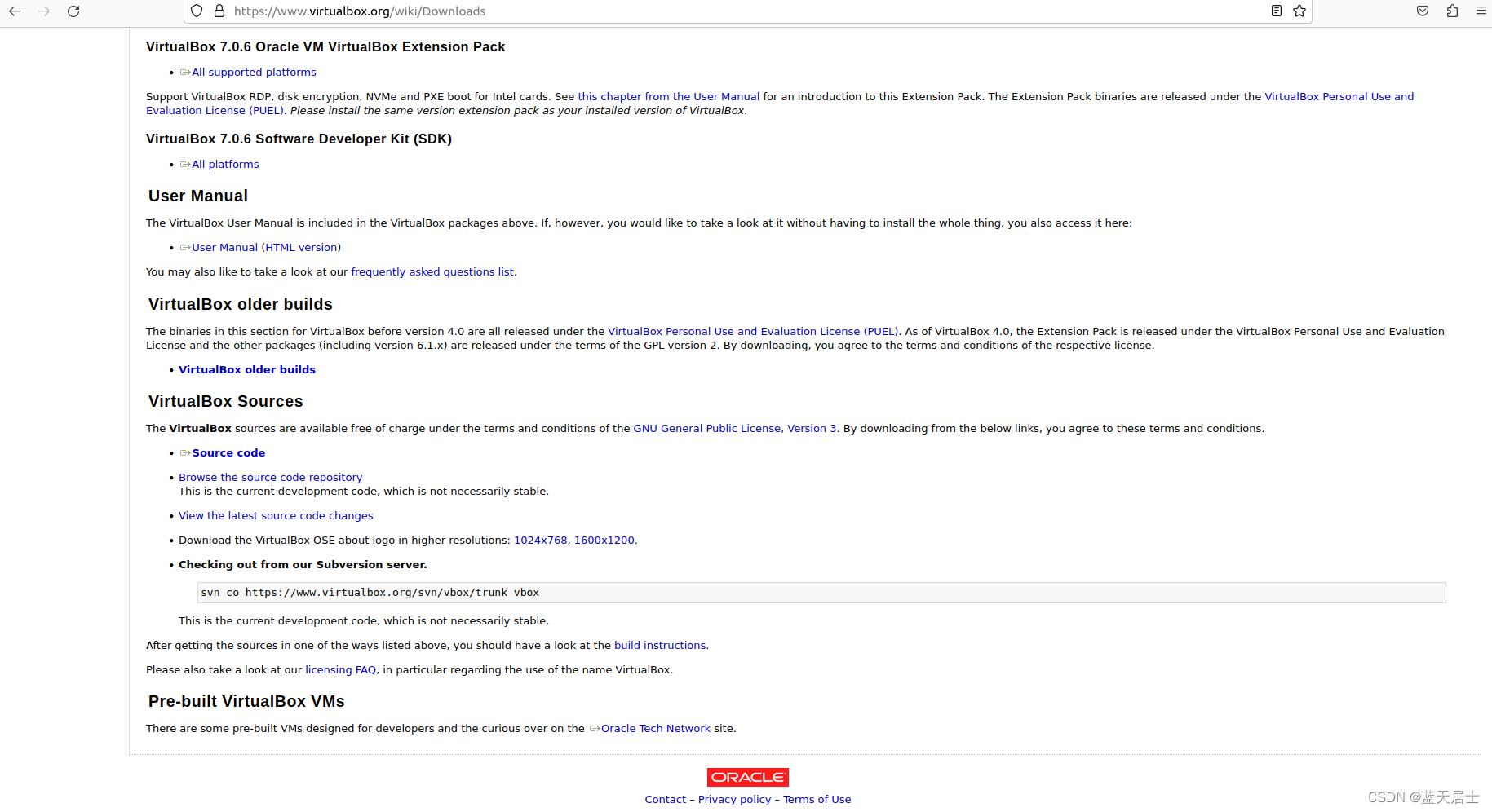The image size is (1492, 812).
Task: Open the Source code download link
Action: pyautogui.click(x=228, y=453)
